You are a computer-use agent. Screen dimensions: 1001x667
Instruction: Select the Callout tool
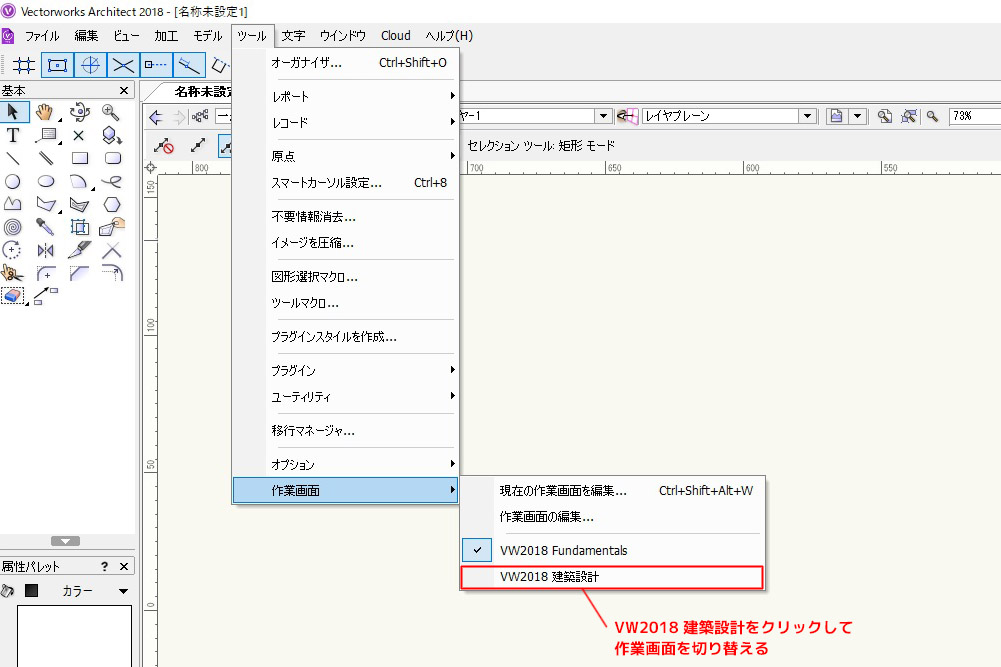(46, 135)
